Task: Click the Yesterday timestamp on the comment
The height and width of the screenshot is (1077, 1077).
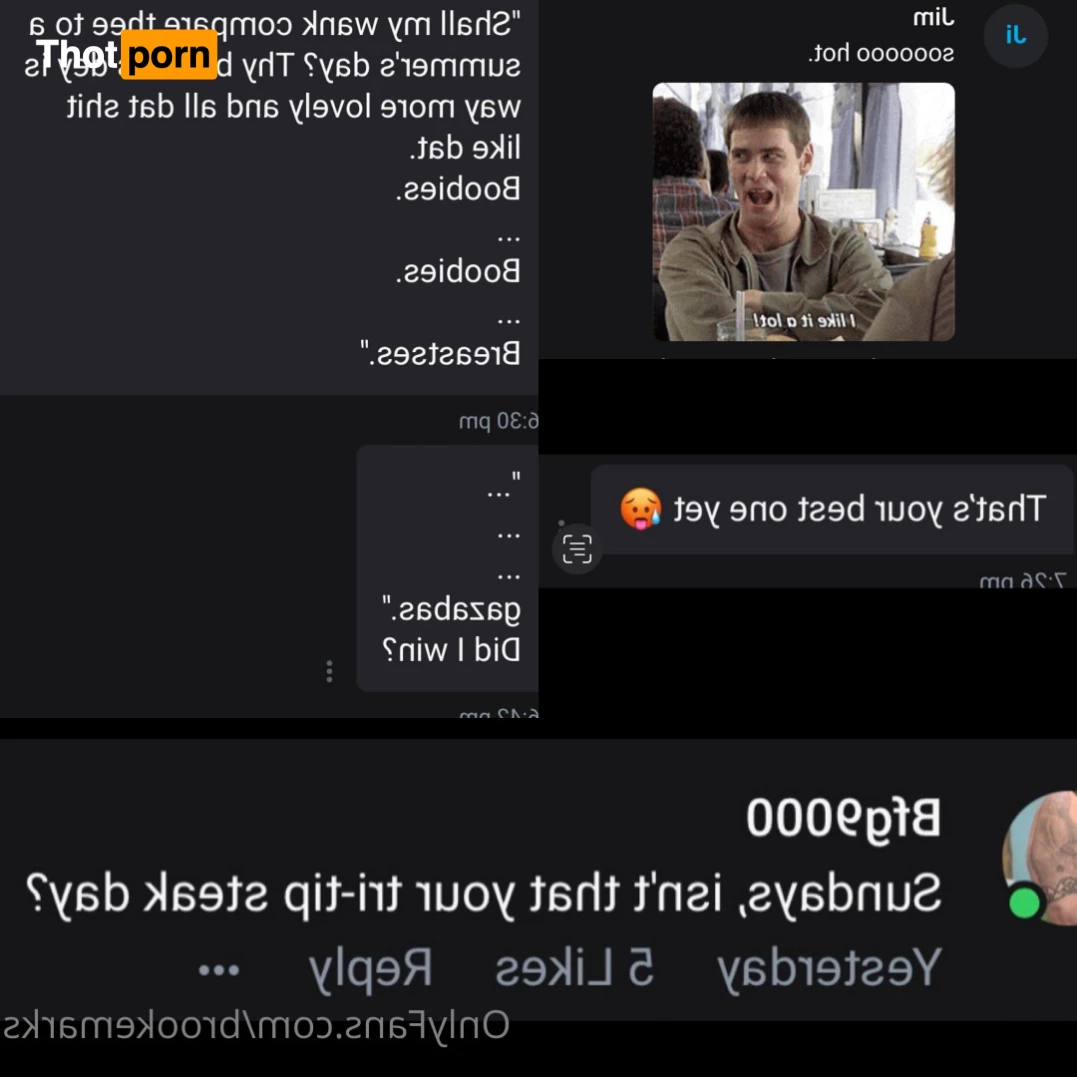Action: point(829,968)
